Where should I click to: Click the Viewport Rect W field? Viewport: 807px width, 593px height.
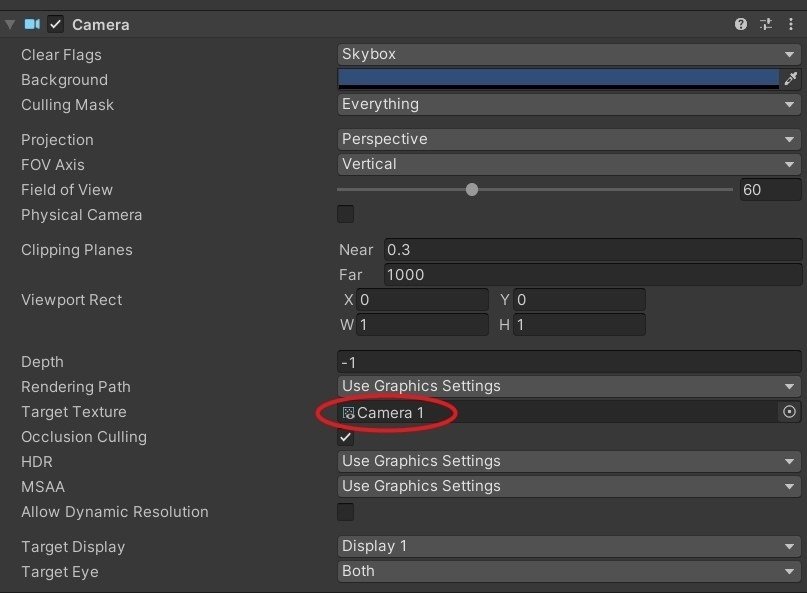(x=423, y=325)
